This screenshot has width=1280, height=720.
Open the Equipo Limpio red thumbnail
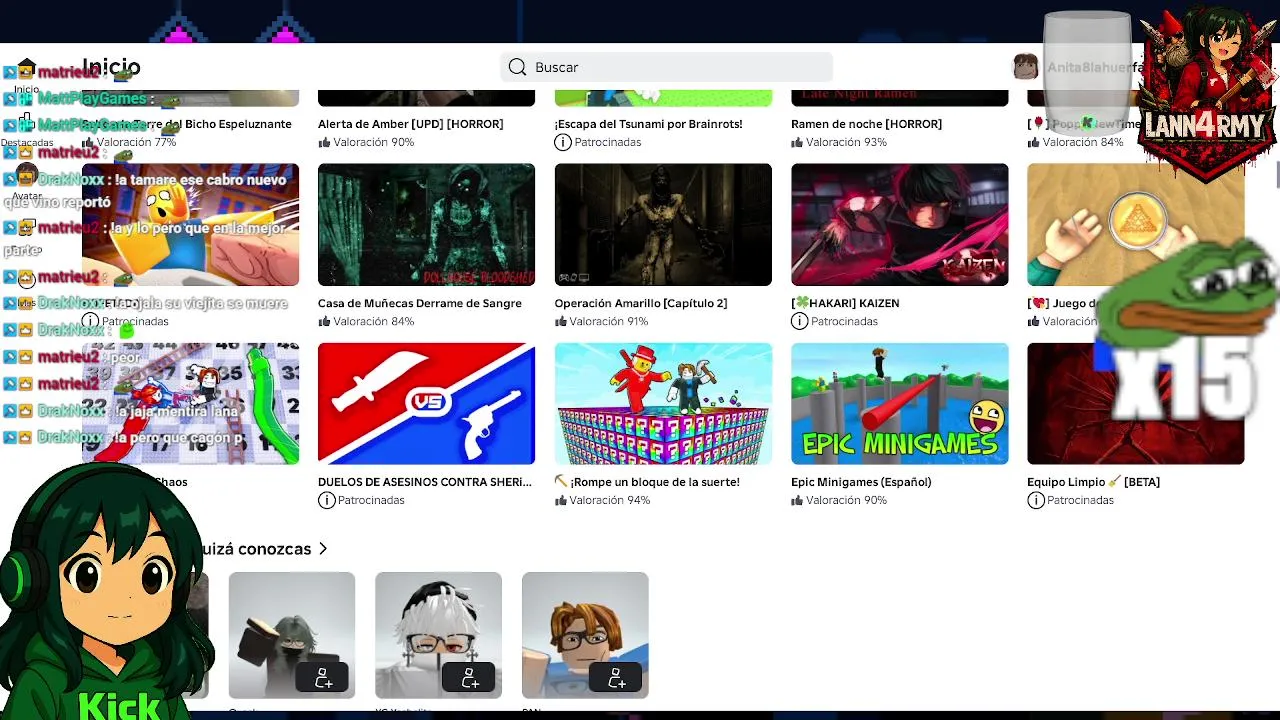click(1135, 404)
